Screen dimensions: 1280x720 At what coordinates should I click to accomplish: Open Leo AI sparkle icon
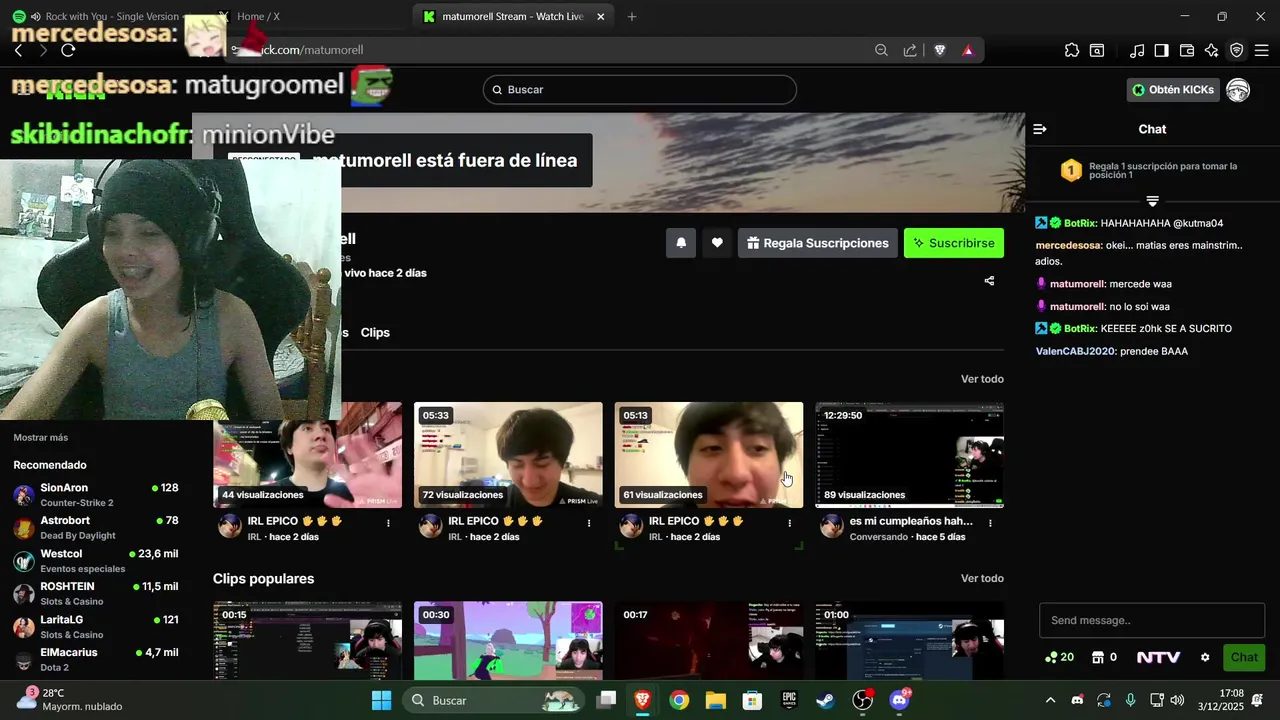[1212, 50]
